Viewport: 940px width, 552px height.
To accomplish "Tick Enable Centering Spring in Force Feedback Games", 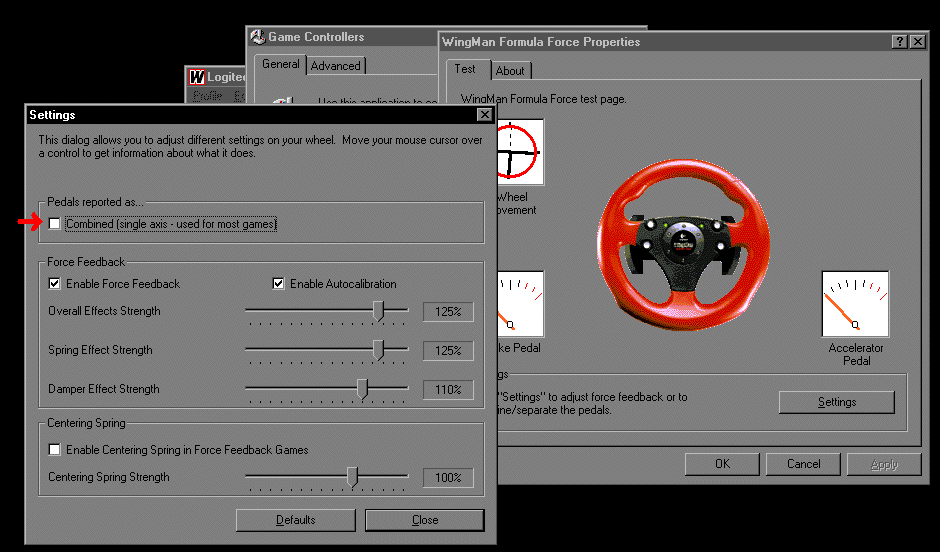I will pyautogui.click(x=55, y=450).
